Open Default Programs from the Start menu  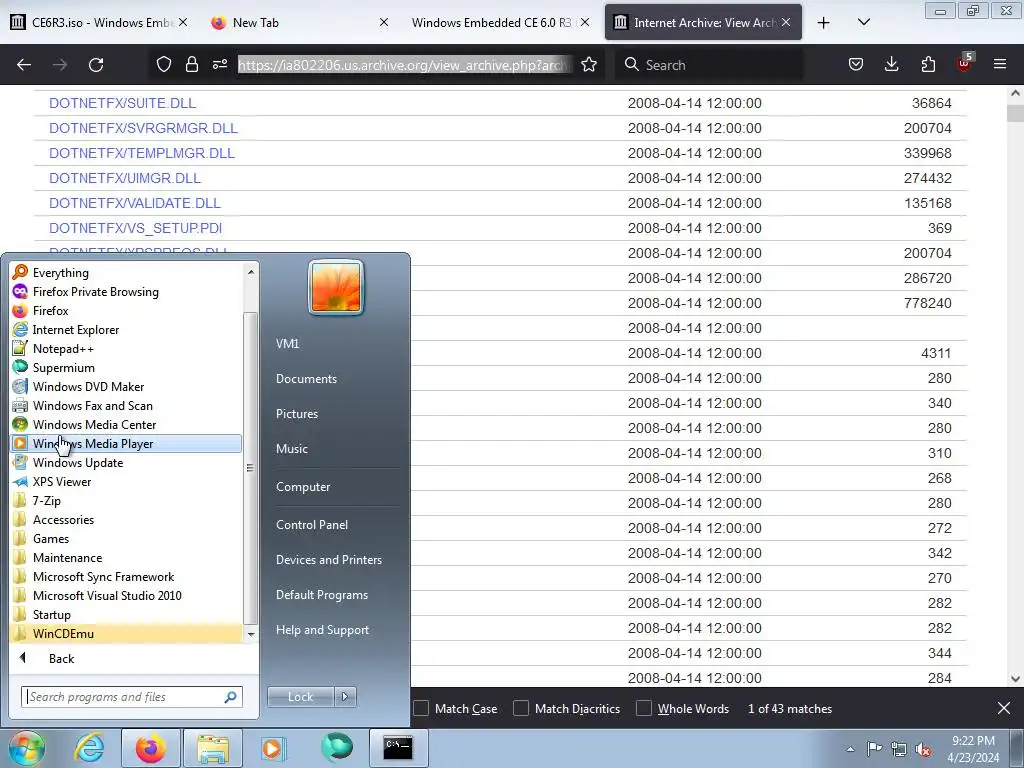click(322, 595)
